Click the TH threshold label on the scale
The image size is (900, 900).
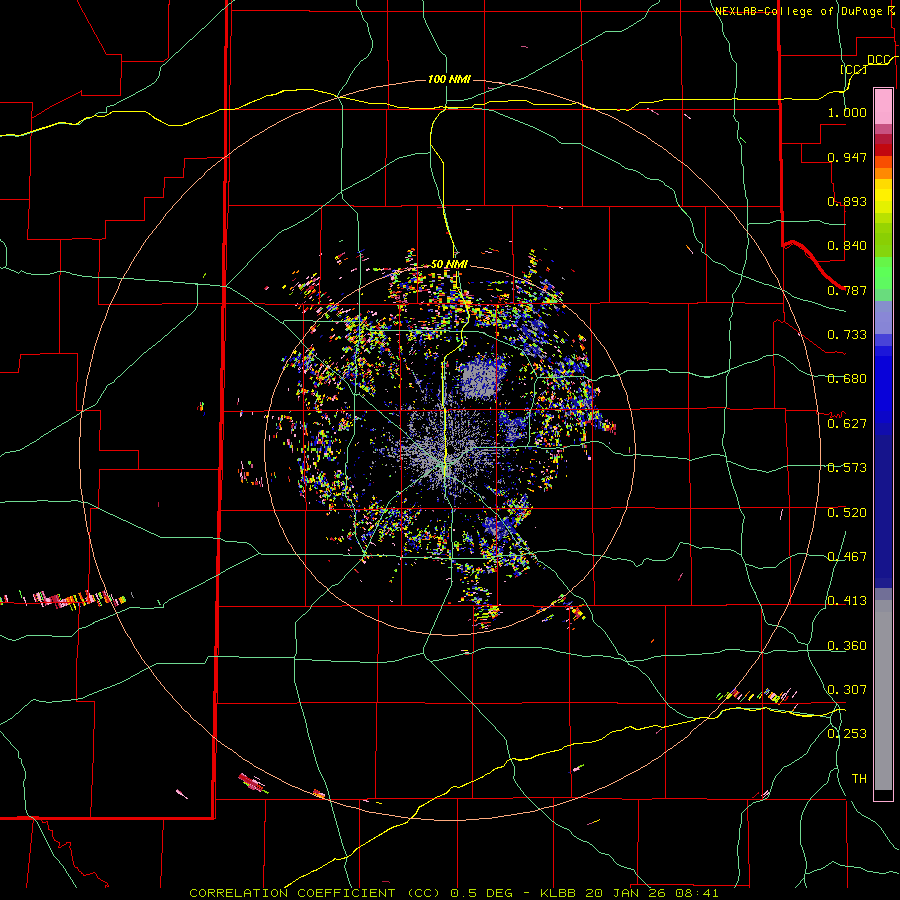click(859, 779)
